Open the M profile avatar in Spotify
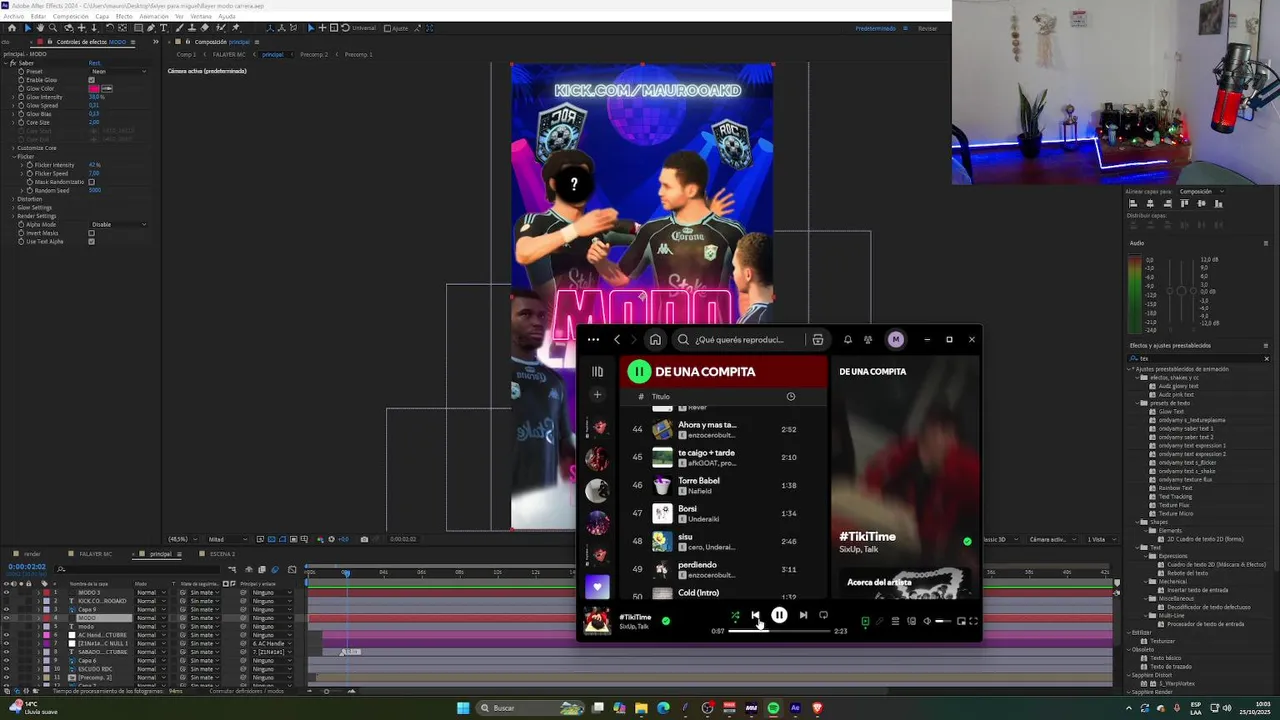 pos(896,340)
